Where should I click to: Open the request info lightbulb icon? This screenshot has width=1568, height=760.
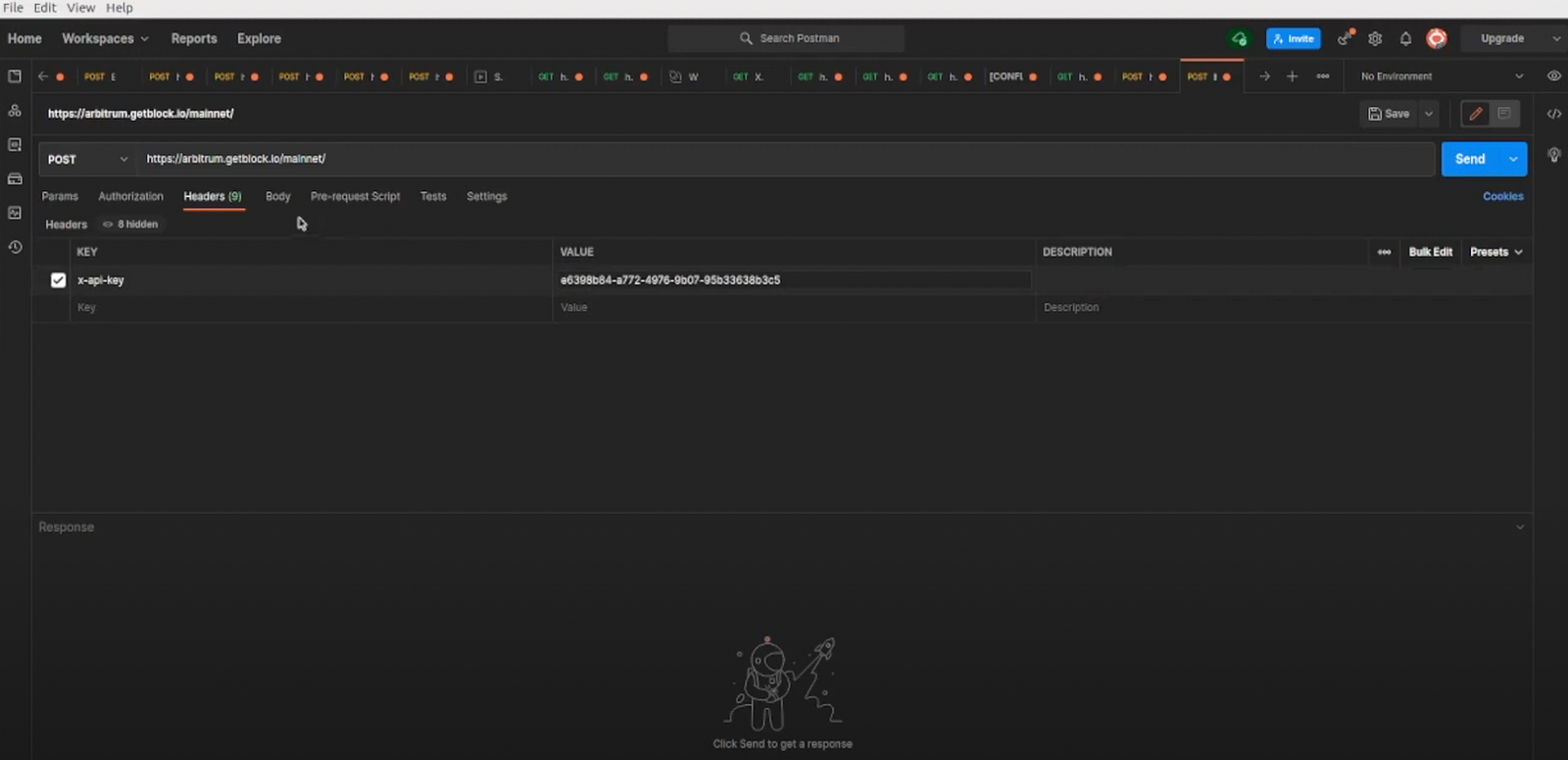coord(1554,155)
